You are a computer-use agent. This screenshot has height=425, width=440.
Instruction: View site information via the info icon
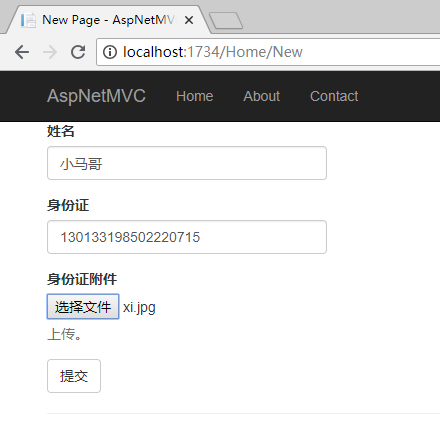tap(110, 52)
